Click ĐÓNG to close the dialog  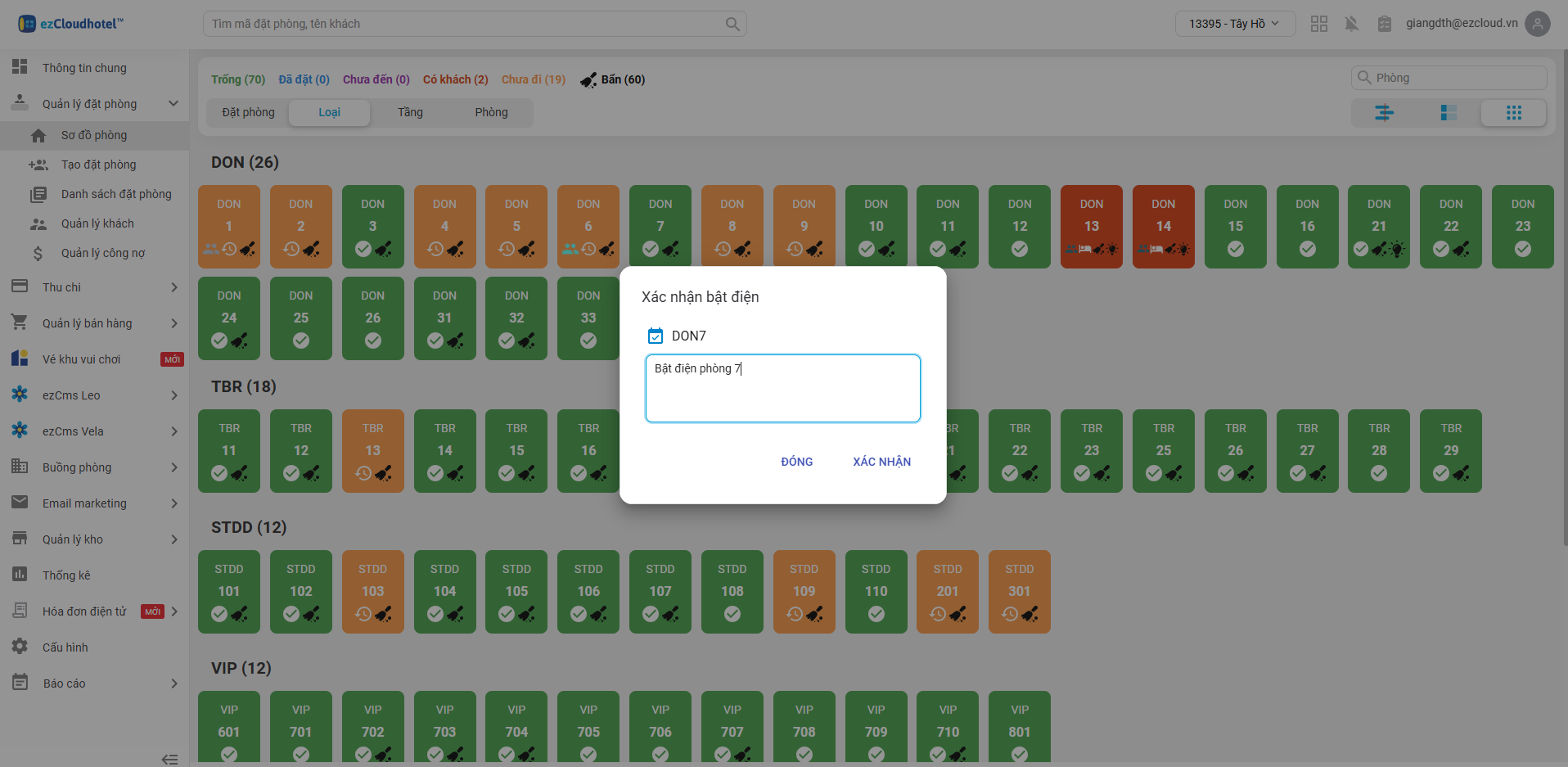[796, 462]
